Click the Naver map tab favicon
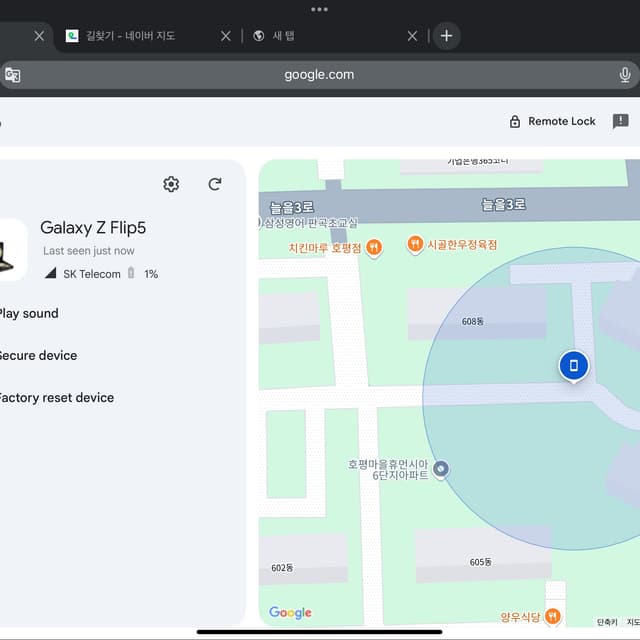 [x=72, y=36]
